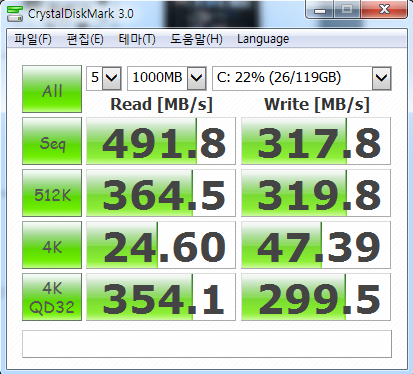Start the 512K benchmark test
The width and height of the screenshot is (413, 374).
[x=52, y=193]
